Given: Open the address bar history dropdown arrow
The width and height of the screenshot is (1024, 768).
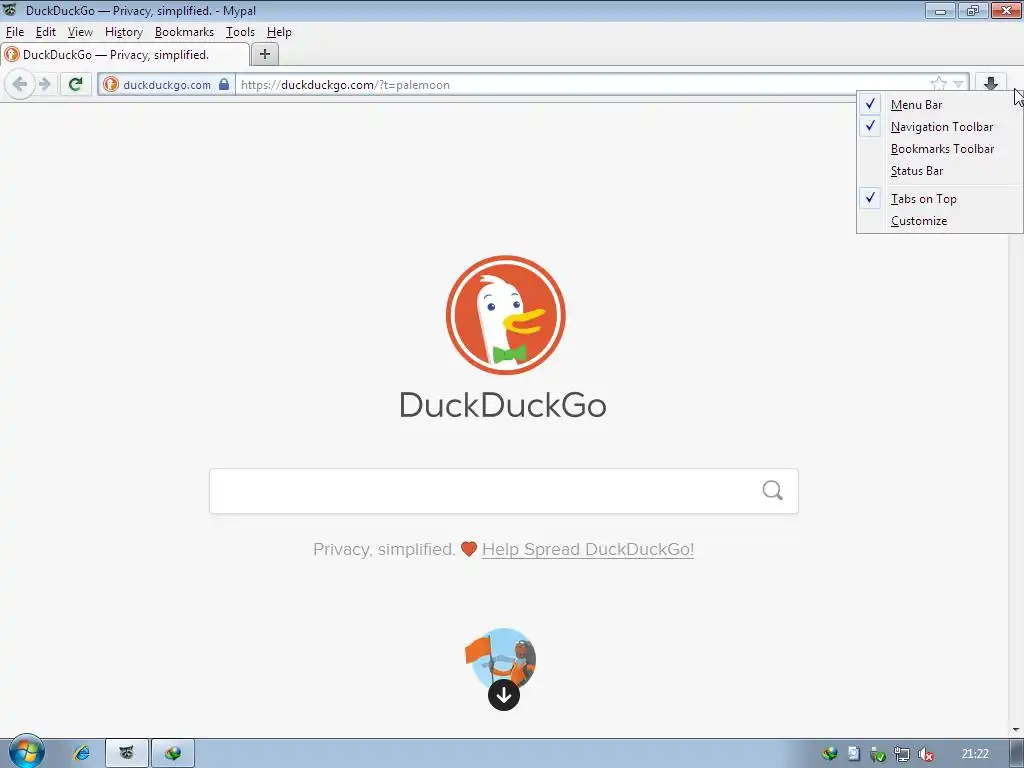Looking at the screenshot, I should pos(958,84).
